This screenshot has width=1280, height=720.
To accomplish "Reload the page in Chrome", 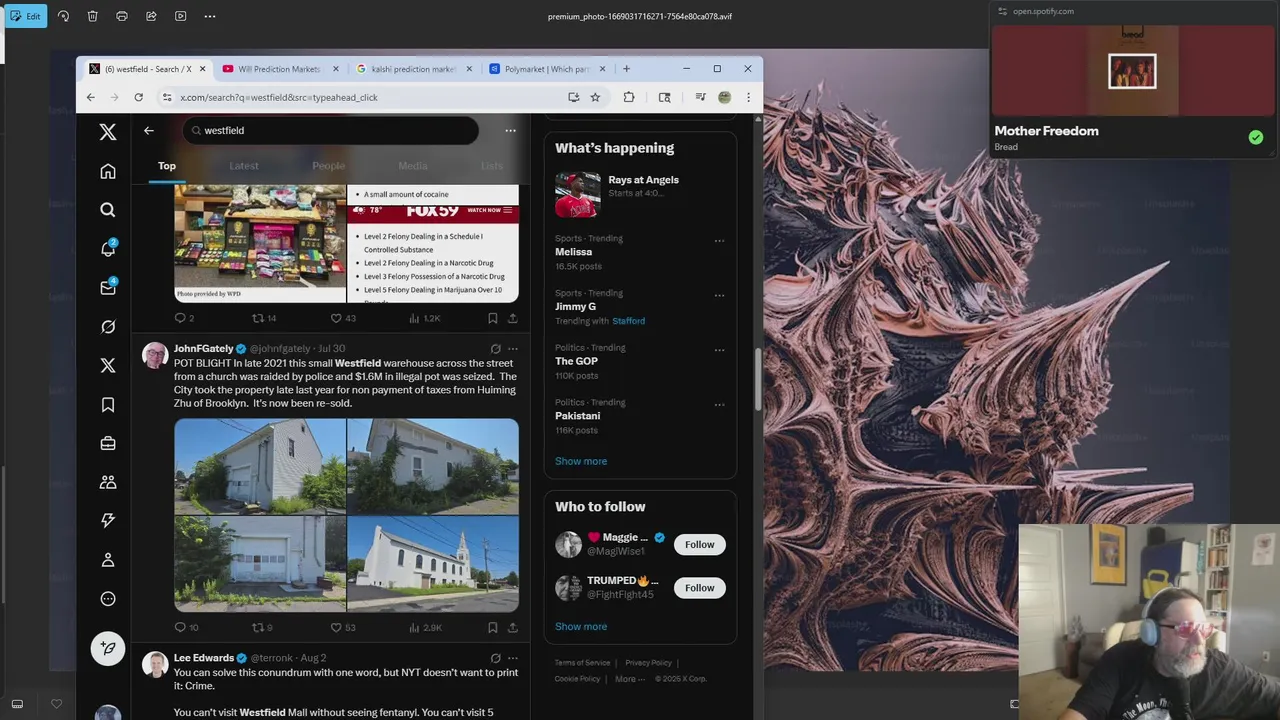I will click(138, 97).
